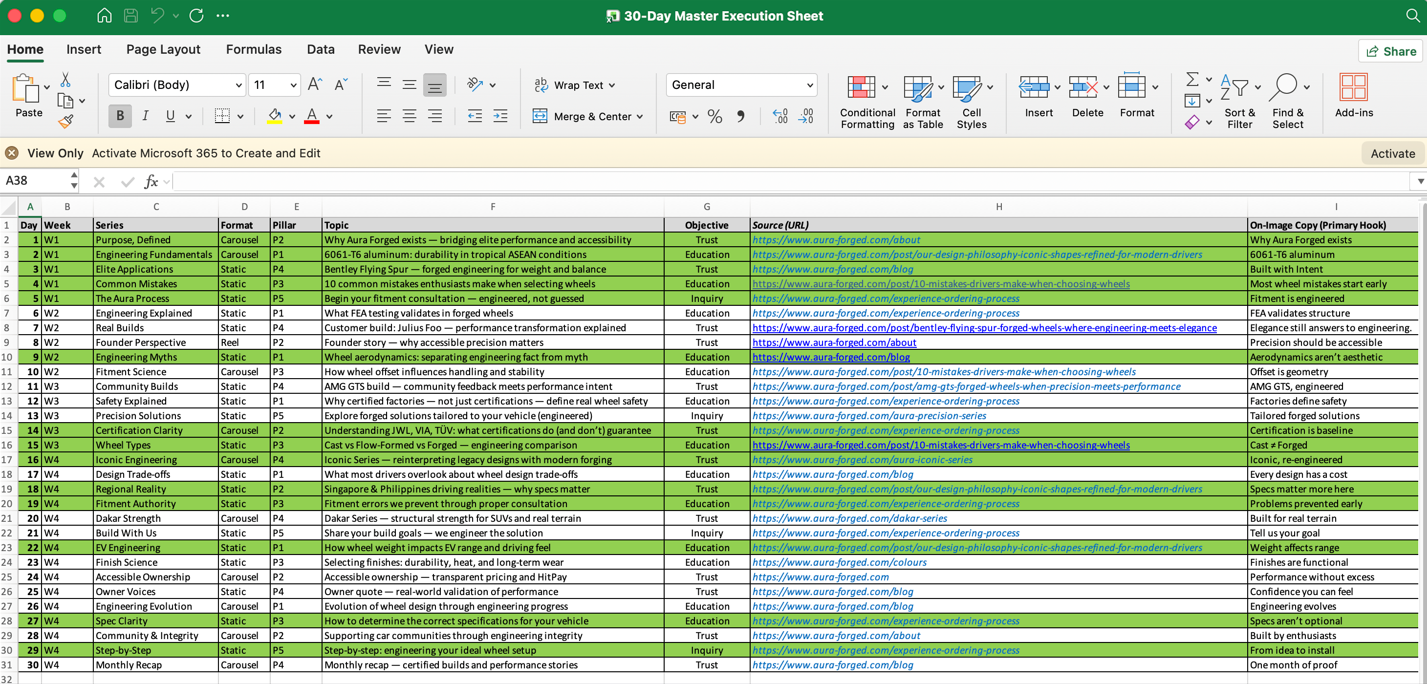Screen dimensions: 1427x684
Task: Open the General number format dropdown
Action: pos(742,85)
